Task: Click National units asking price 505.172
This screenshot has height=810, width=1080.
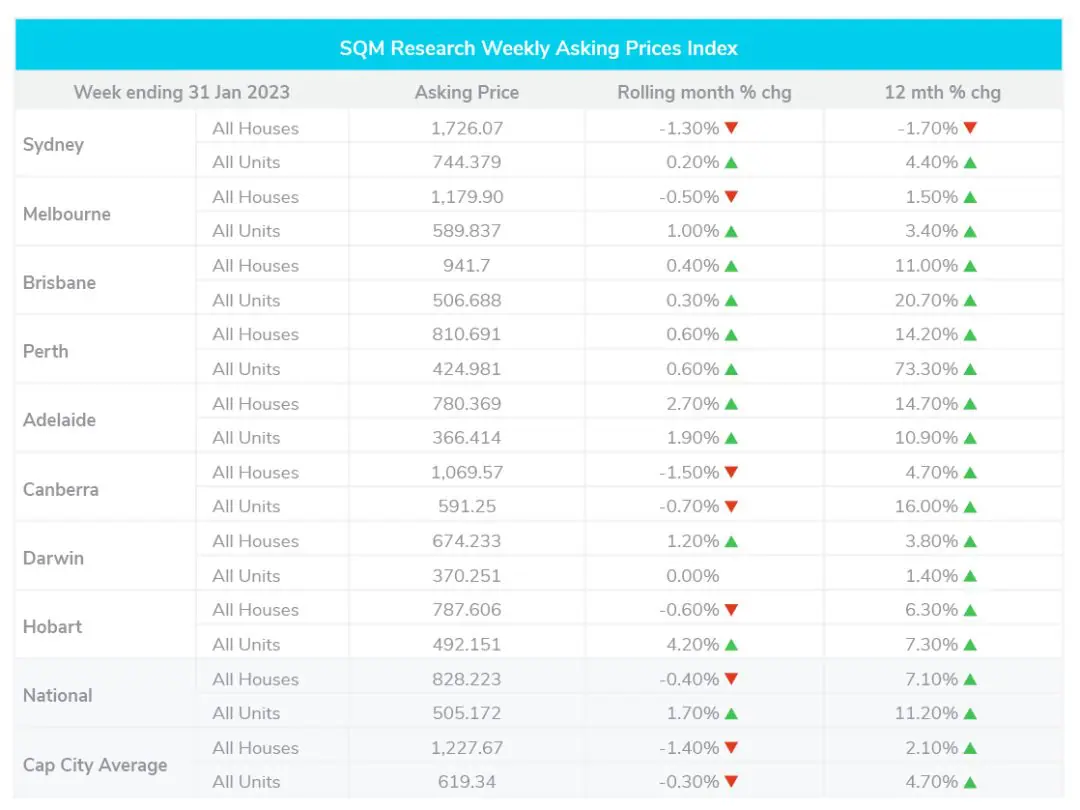Action: tap(467, 714)
